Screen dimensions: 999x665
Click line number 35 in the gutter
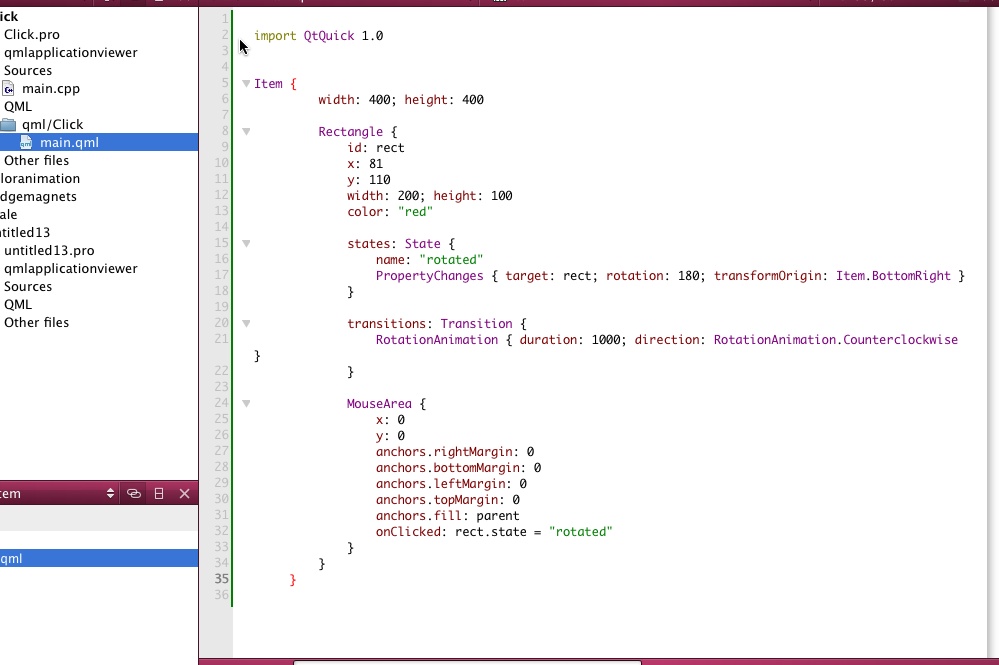point(221,579)
